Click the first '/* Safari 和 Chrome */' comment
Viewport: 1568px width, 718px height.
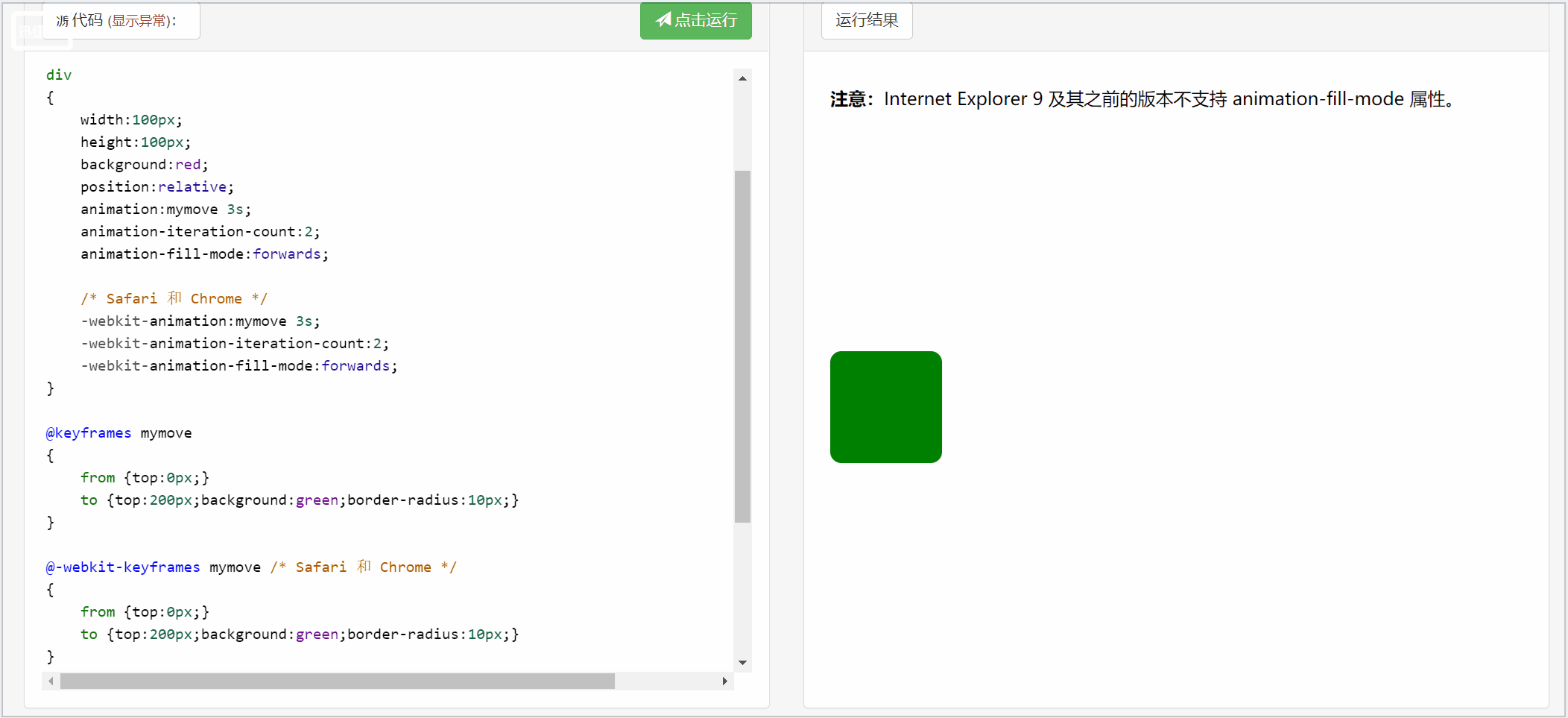[174, 298]
